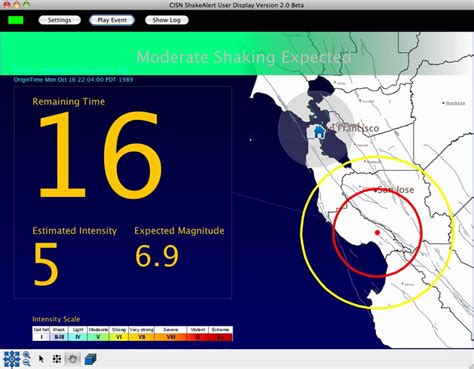The width and height of the screenshot is (474, 369).
Task: Click the Play Event button
Action: (112, 20)
